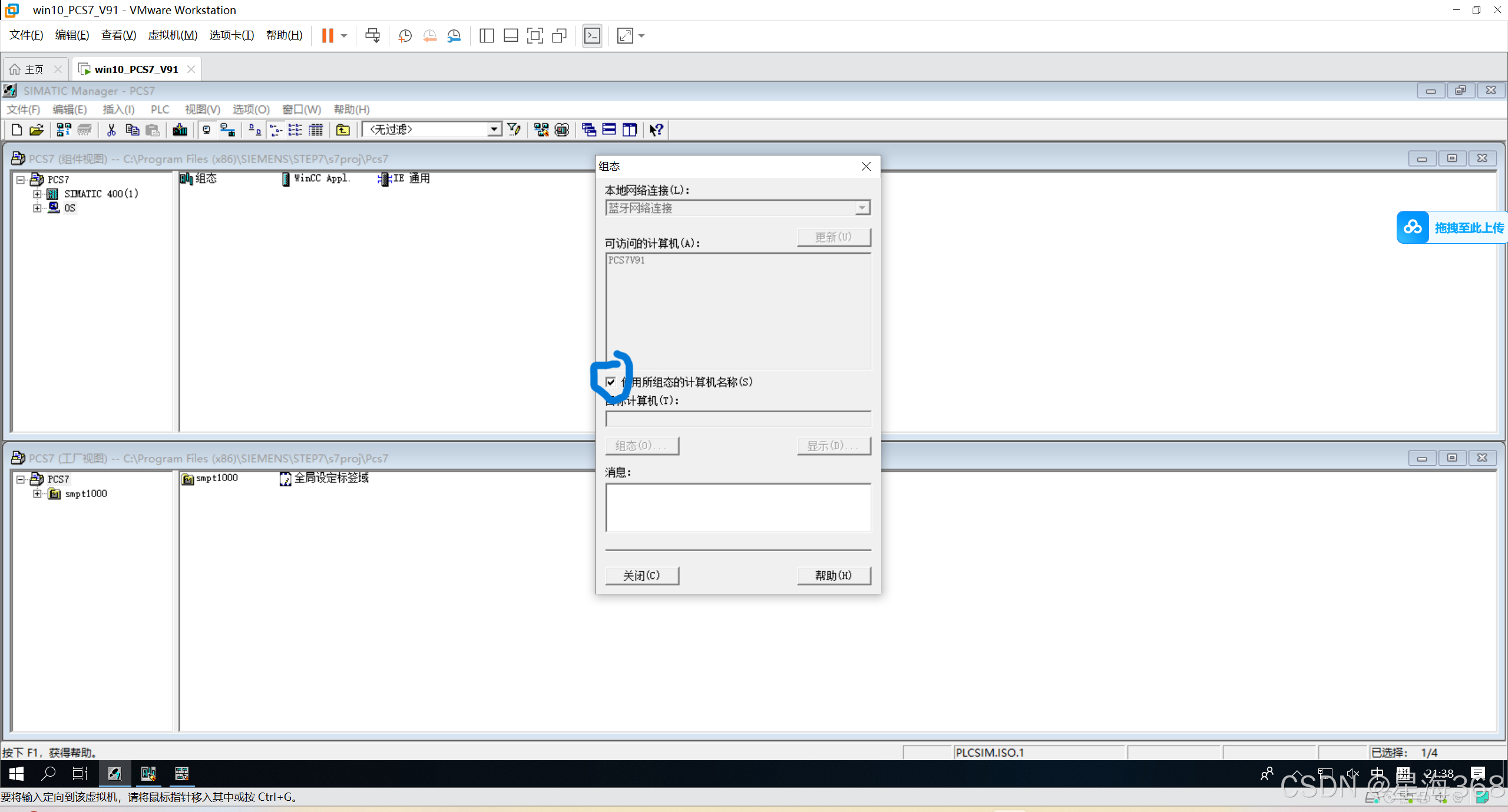Screen dimensions: 1508x812
Task: Click the Cut scissors toolbar icon
Action: 111,130
